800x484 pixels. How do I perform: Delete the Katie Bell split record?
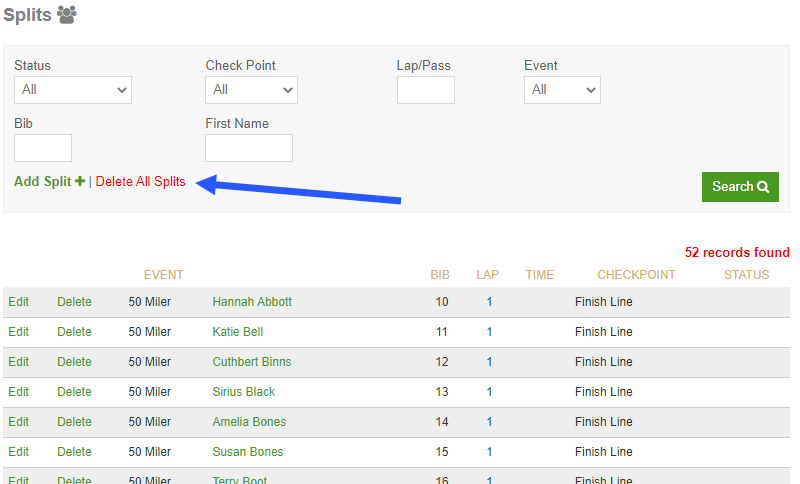pyautogui.click(x=74, y=332)
